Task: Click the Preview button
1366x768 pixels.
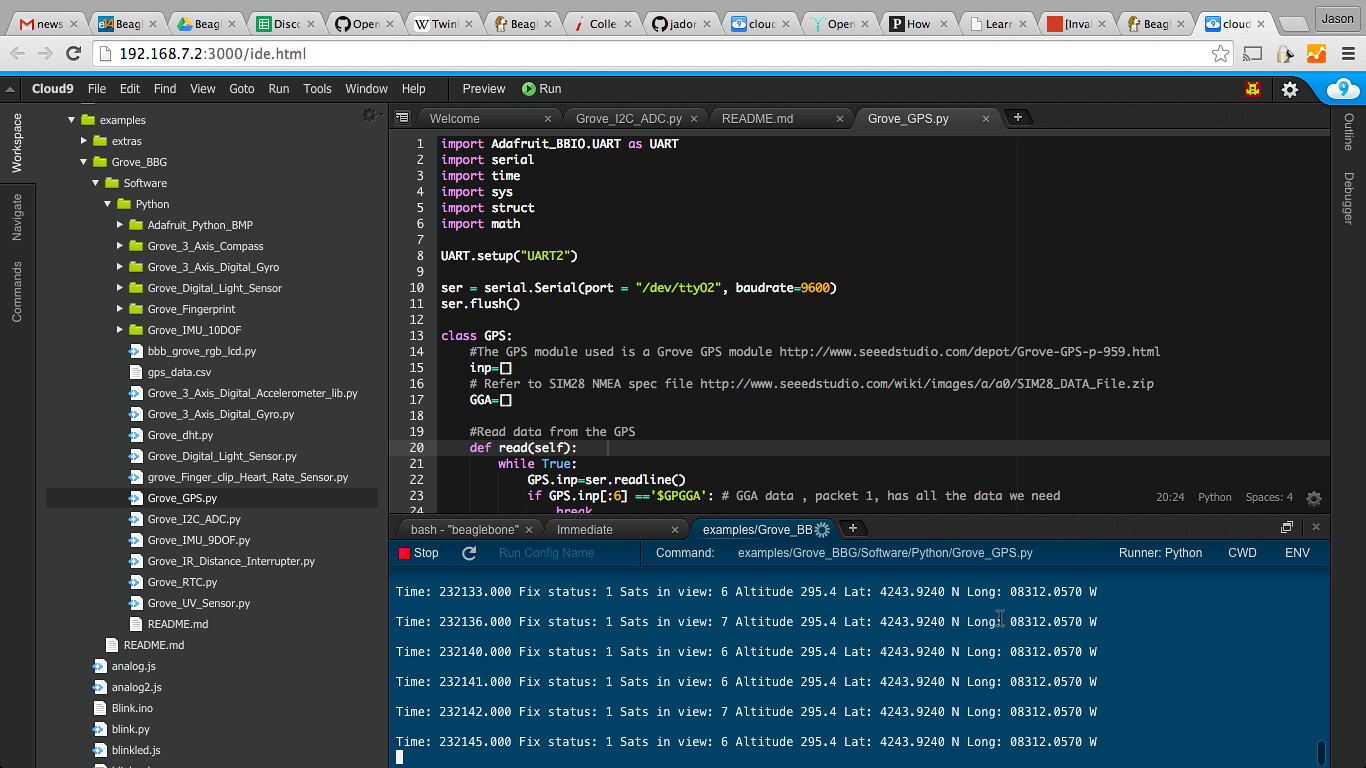Action: coord(484,89)
